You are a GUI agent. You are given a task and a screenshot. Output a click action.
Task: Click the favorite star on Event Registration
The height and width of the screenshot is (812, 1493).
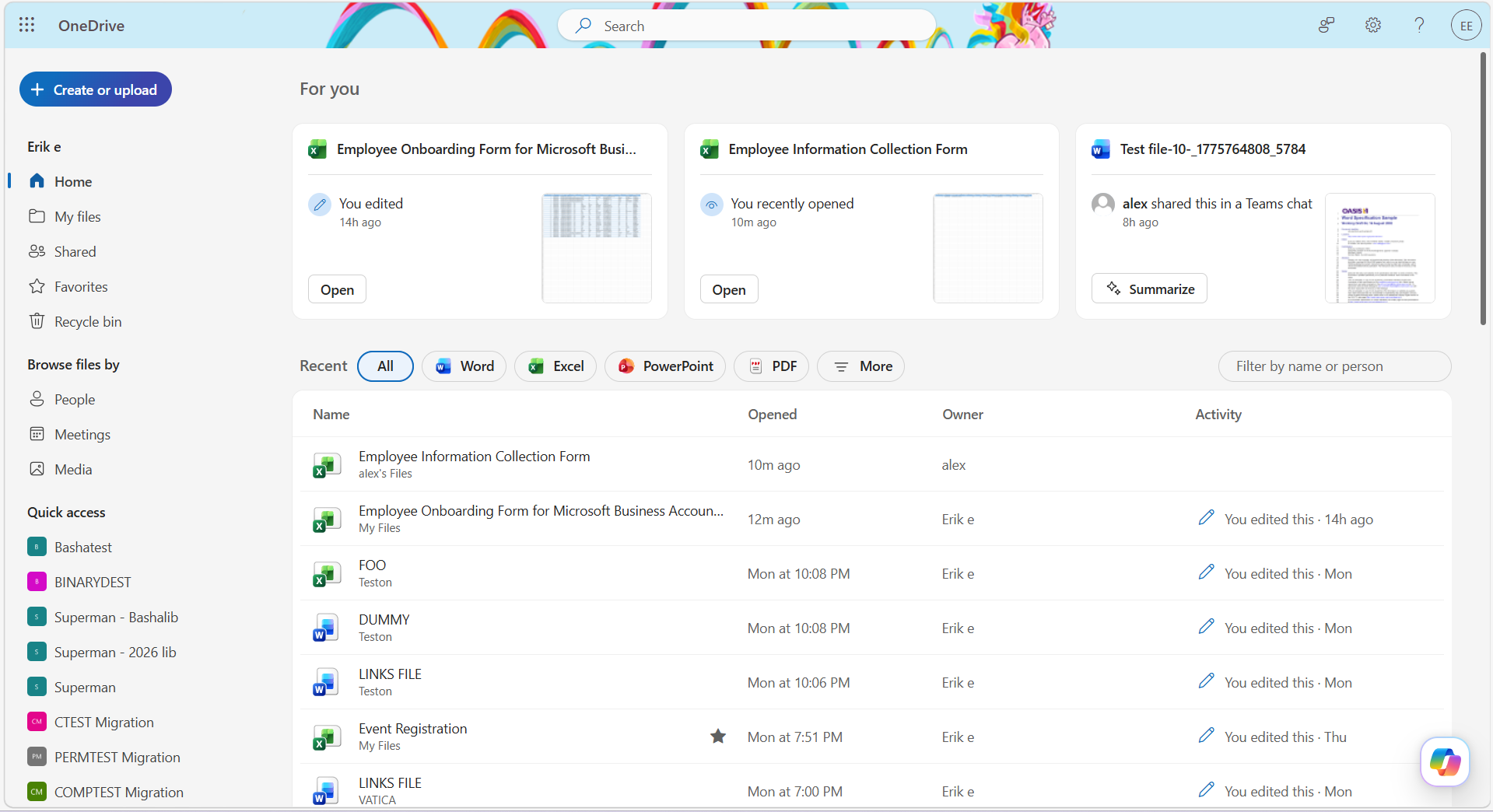tap(718, 737)
